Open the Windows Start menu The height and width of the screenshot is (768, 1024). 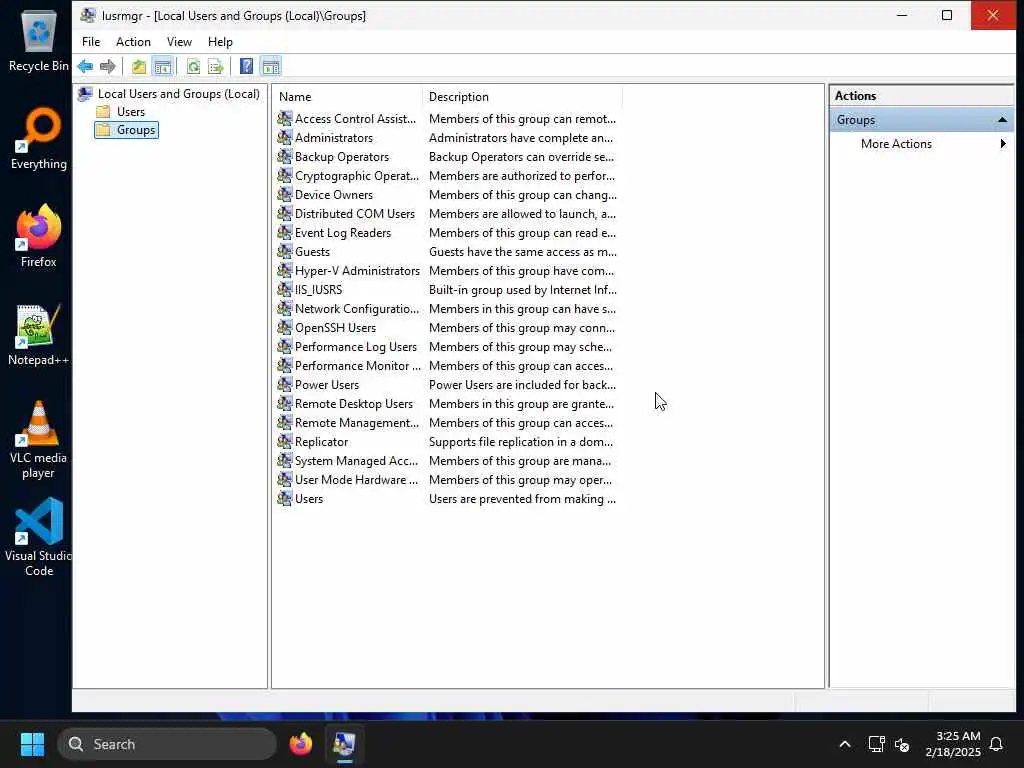[x=32, y=744]
